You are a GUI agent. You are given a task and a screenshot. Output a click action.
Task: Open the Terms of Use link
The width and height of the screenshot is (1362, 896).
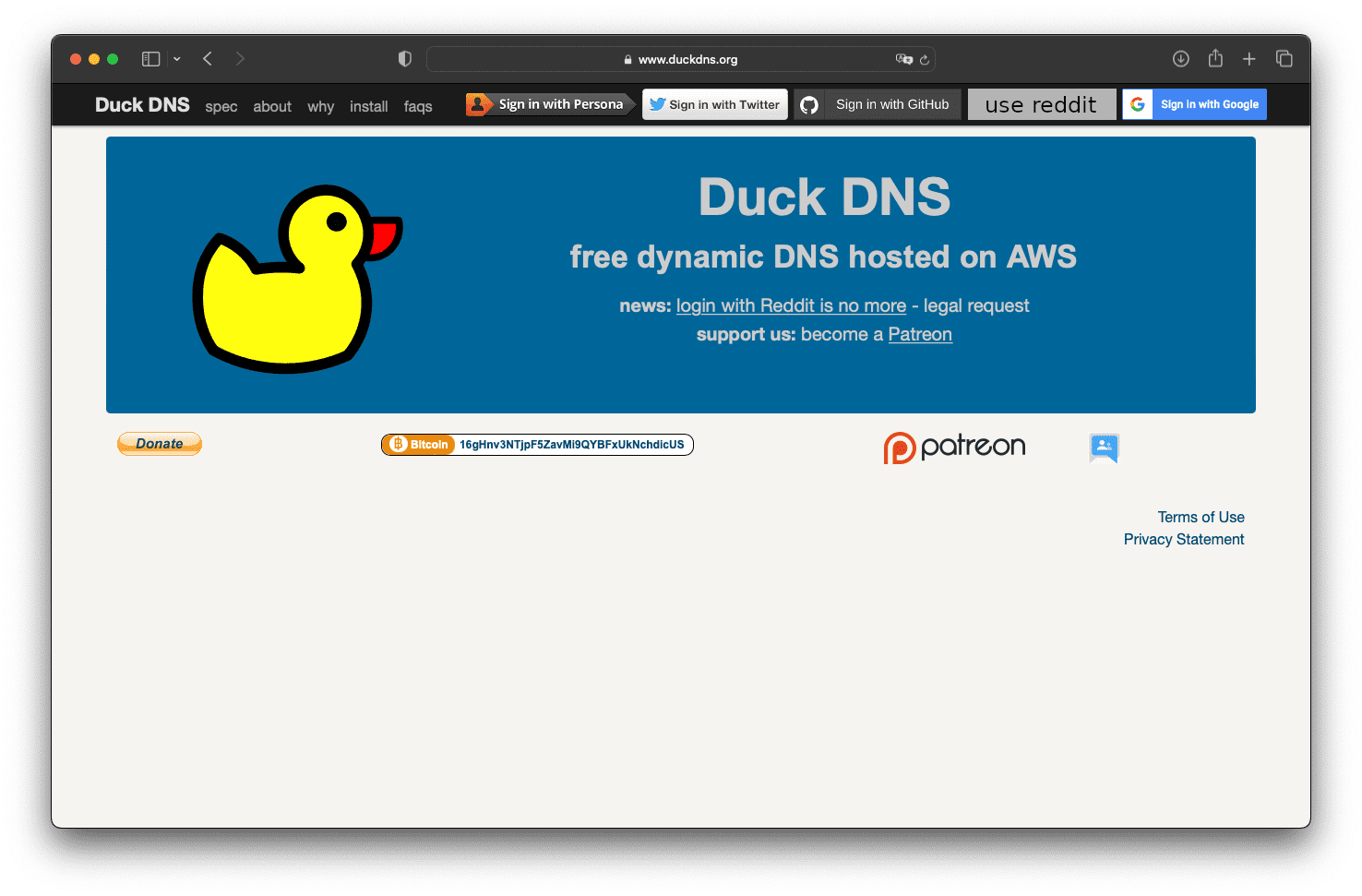1201,517
